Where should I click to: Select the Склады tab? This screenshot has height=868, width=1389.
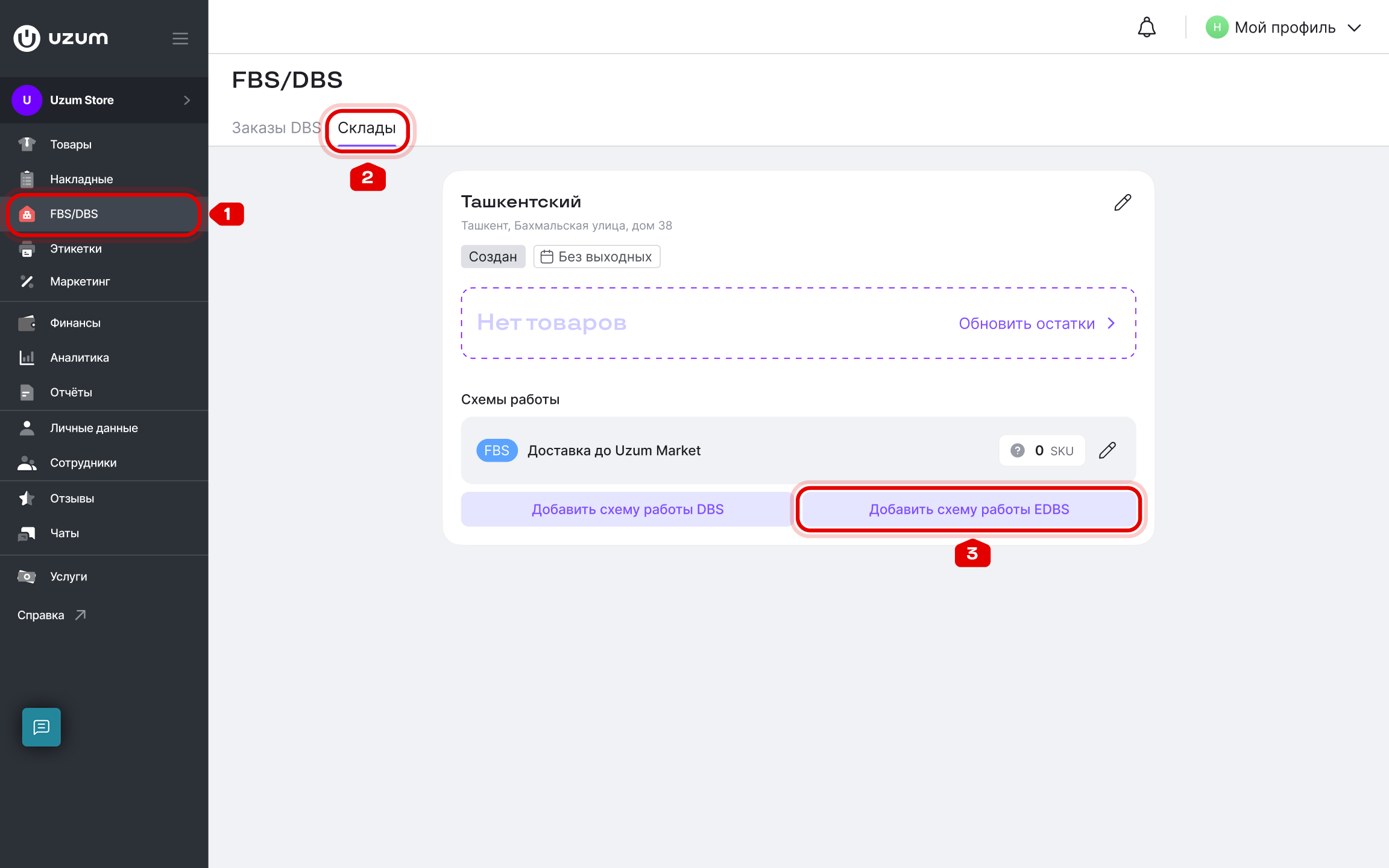pos(367,128)
